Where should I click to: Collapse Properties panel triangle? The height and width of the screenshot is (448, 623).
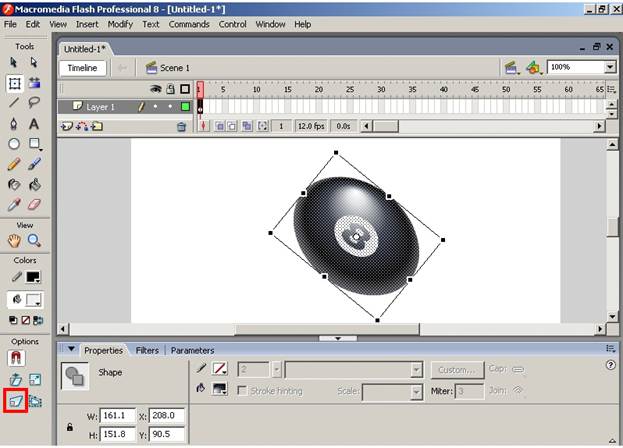(71, 349)
